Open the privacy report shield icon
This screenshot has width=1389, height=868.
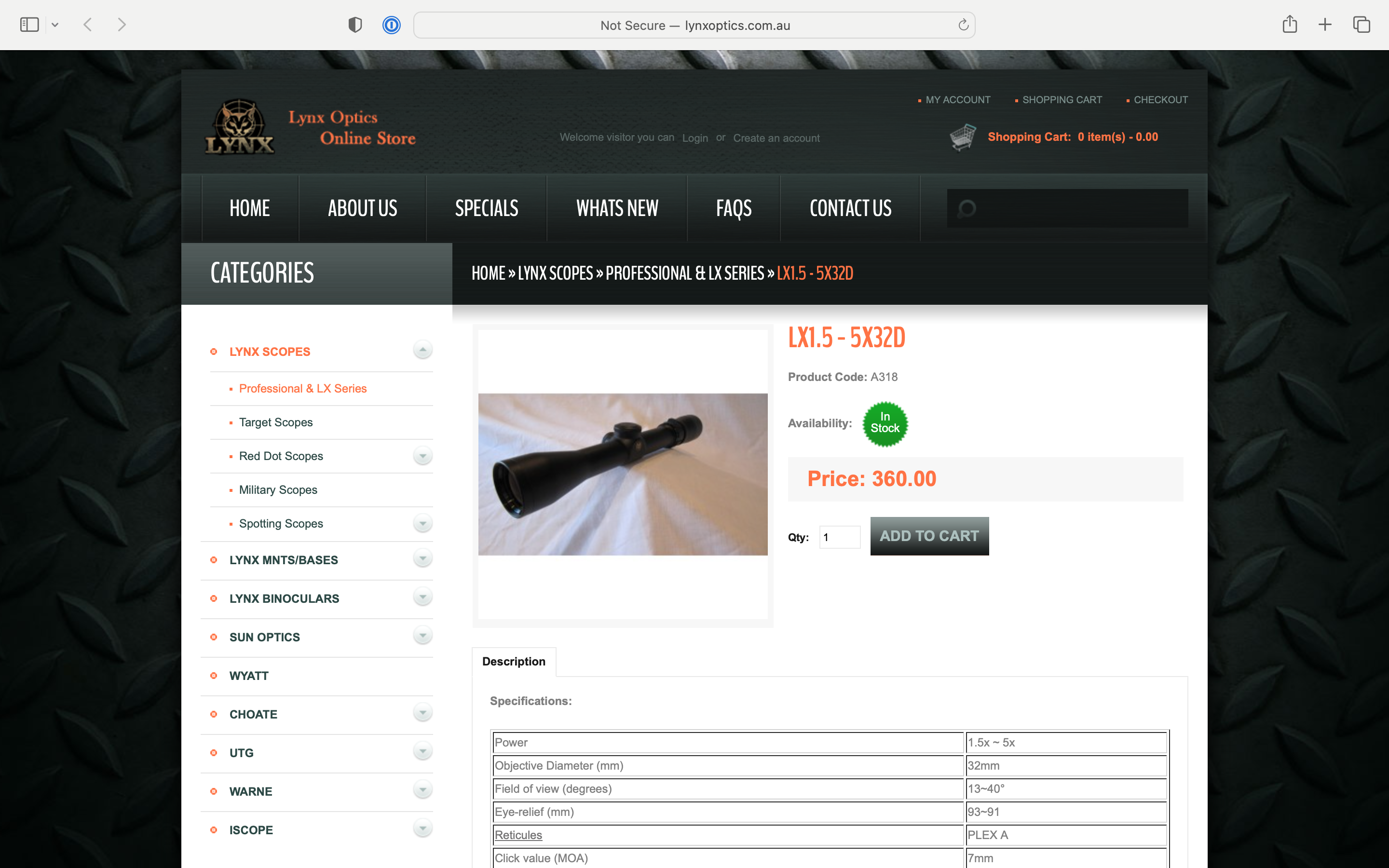tap(355, 25)
